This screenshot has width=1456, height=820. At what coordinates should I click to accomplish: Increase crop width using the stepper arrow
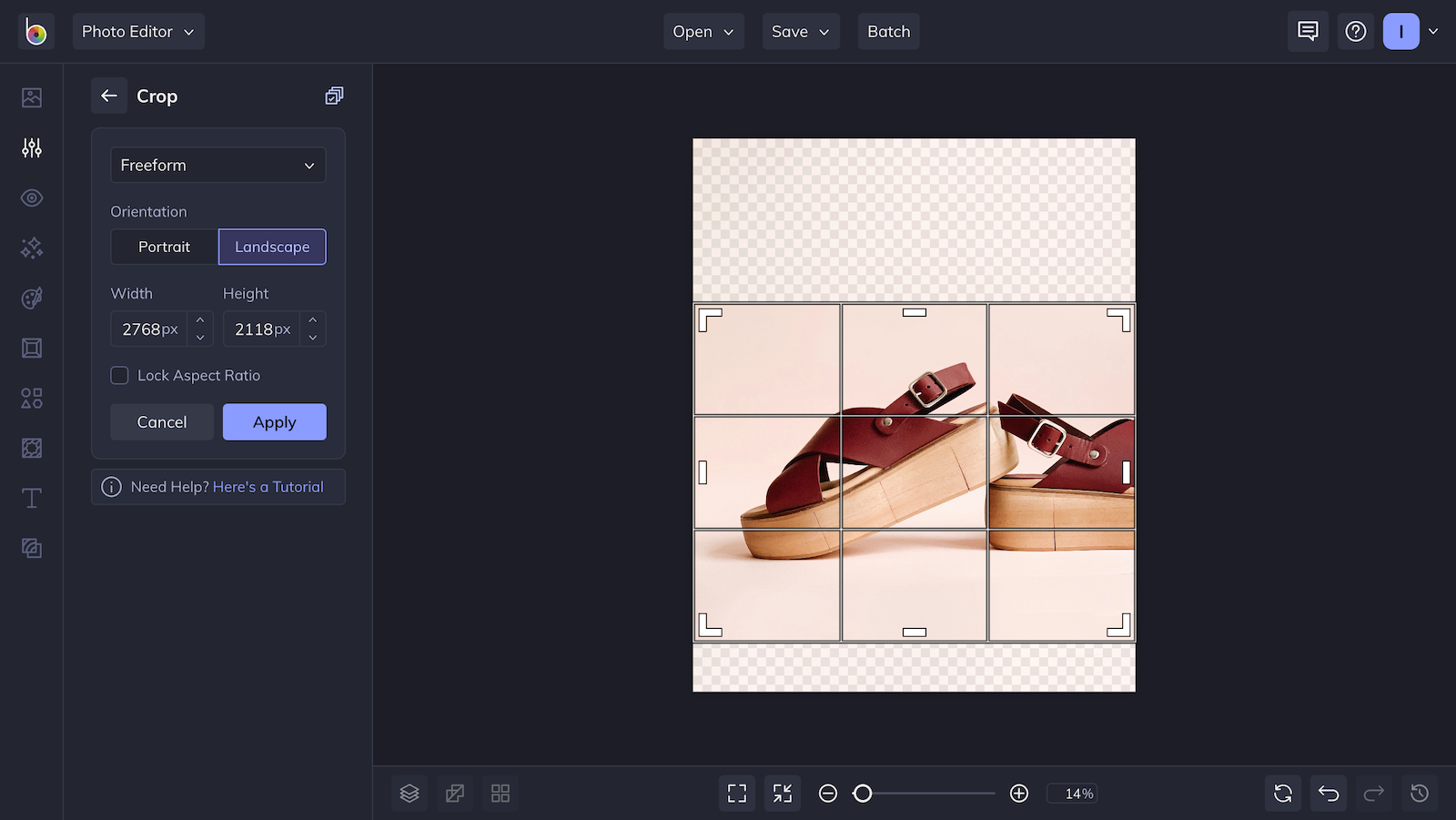click(199, 323)
